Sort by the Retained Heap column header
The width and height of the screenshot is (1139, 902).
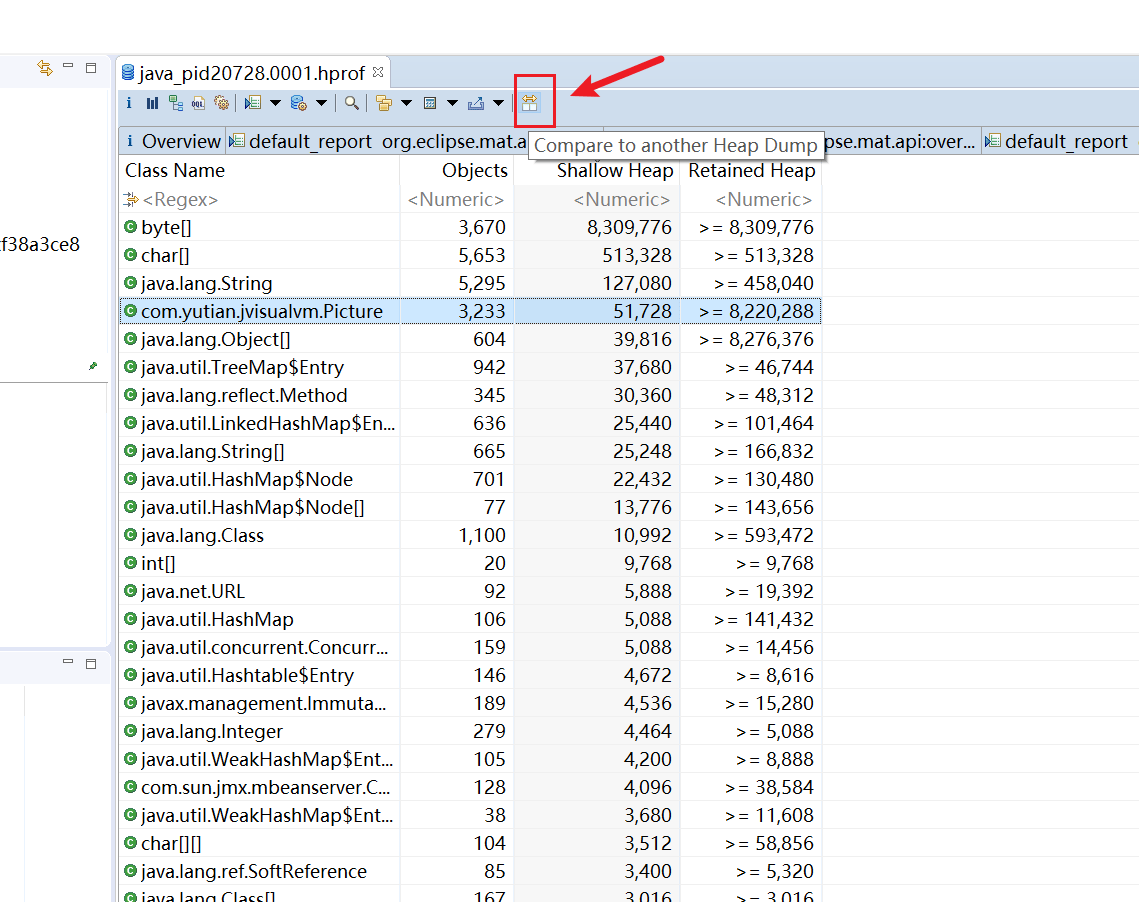pos(751,171)
